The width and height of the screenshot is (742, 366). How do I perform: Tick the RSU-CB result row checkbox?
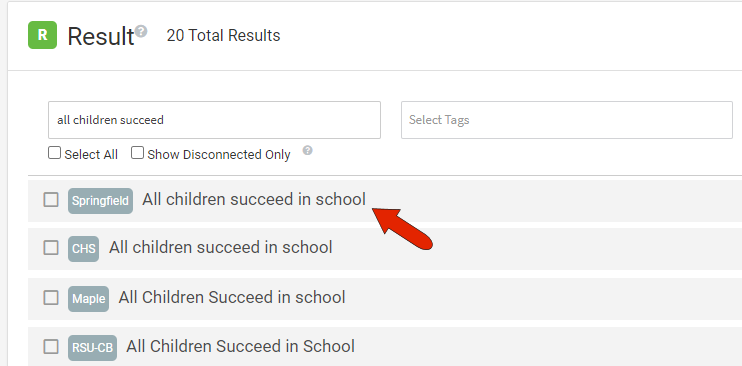click(51, 347)
